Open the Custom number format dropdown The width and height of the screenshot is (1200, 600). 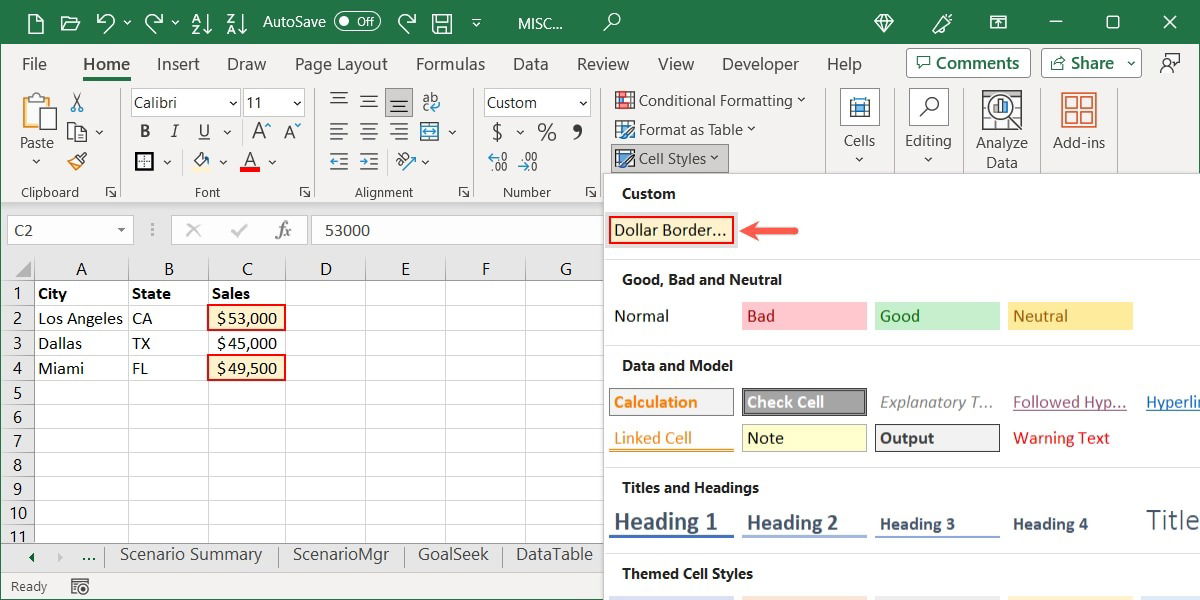click(587, 102)
